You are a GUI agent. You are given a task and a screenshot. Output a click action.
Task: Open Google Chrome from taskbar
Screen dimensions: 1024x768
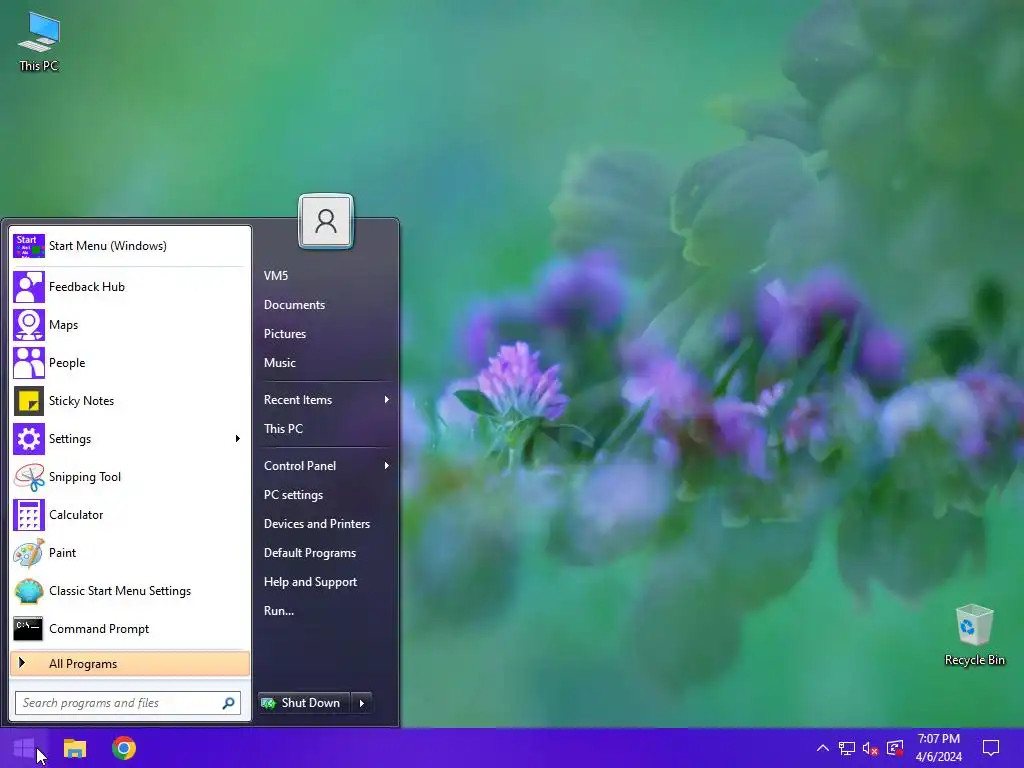click(x=124, y=748)
